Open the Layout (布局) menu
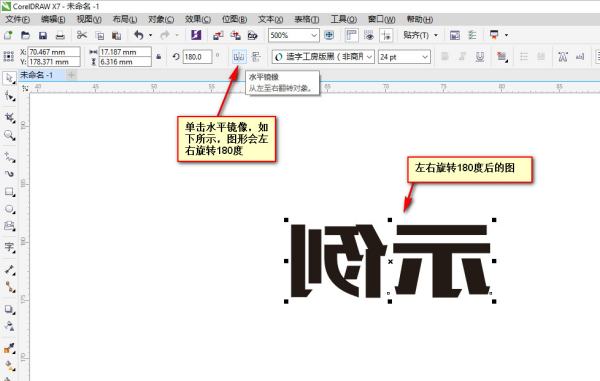The height and width of the screenshot is (381, 600). pyautogui.click(x=125, y=19)
